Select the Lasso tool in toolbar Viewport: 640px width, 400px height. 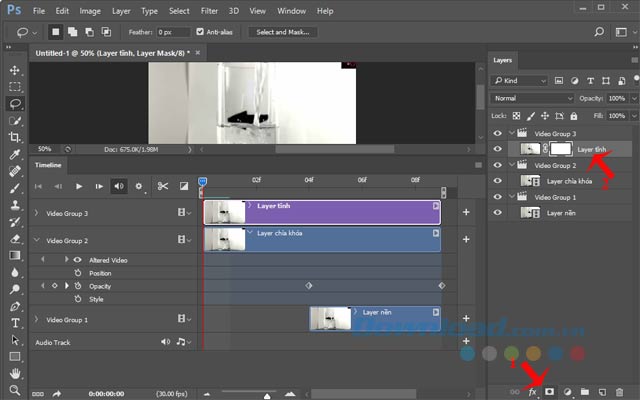pyautogui.click(x=15, y=103)
